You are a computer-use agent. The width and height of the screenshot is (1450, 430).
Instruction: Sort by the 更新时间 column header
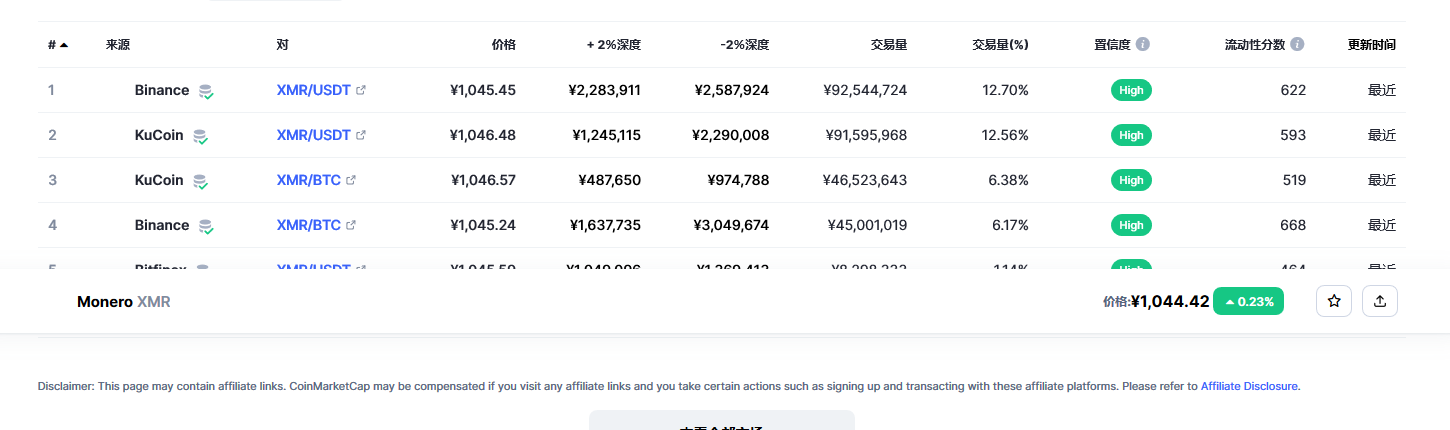tap(1371, 45)
